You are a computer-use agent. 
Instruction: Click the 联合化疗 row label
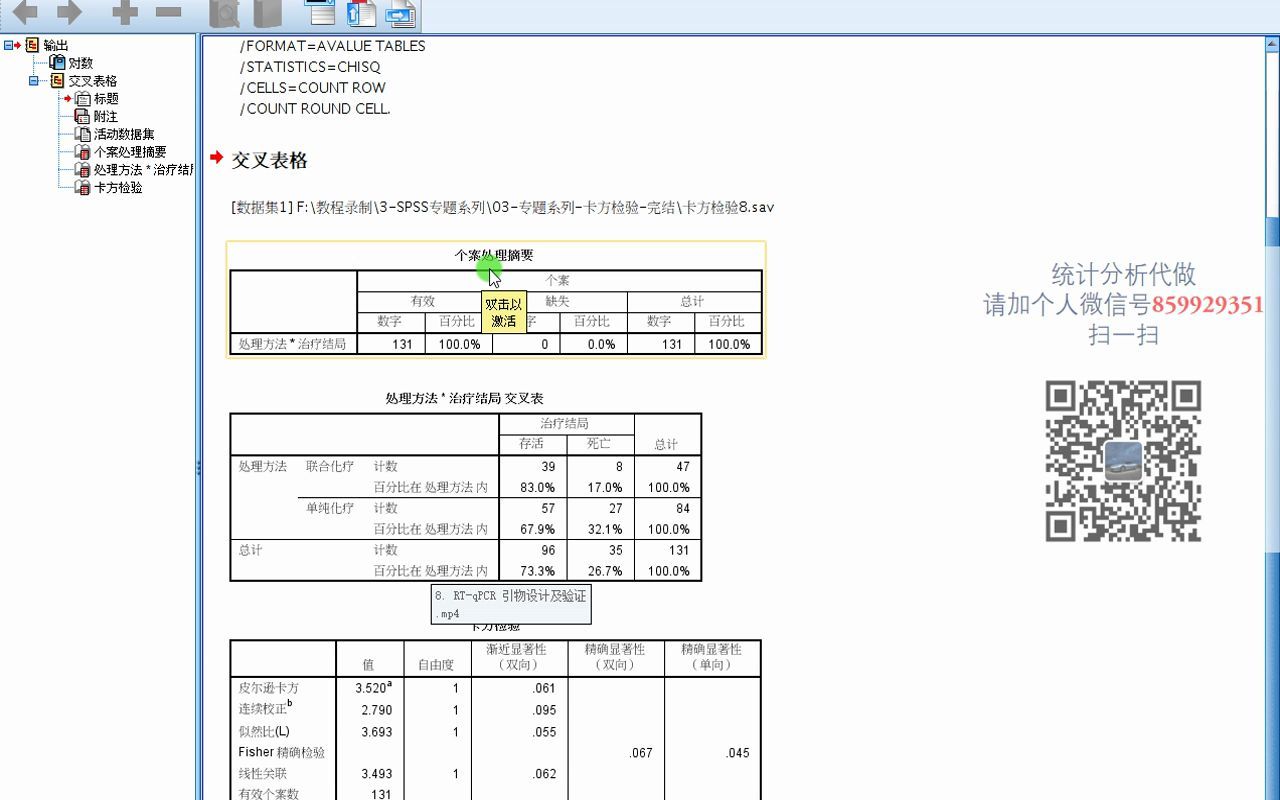click(x=330, y=466)
